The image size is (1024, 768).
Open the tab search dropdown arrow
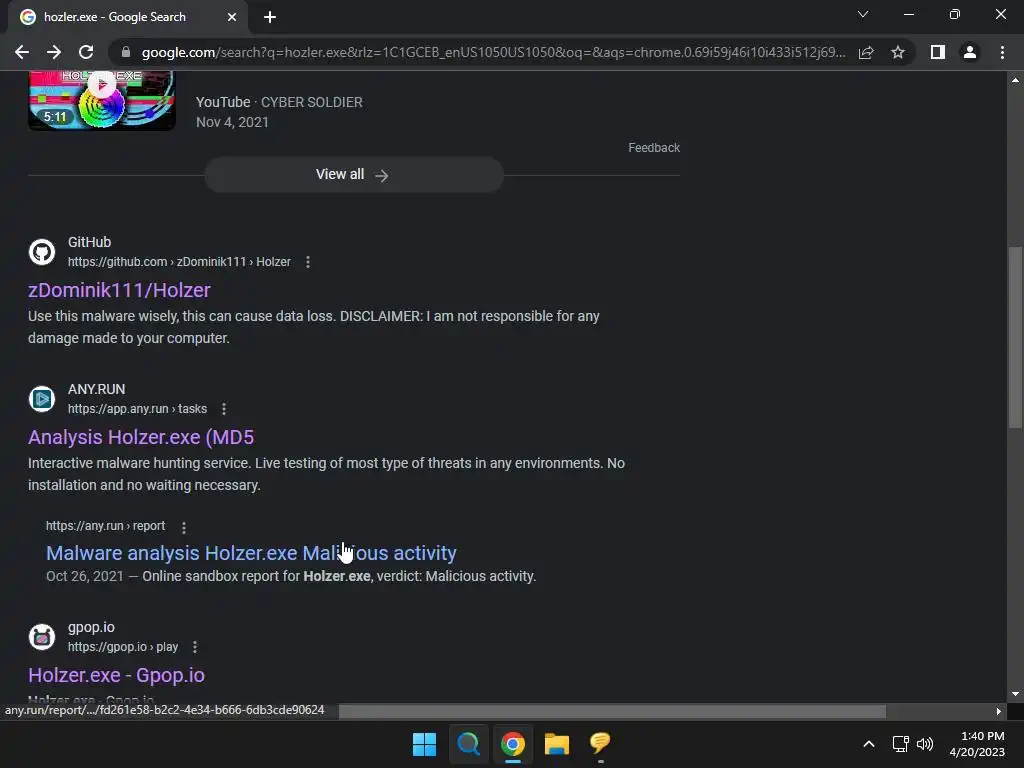click(863, 14)
